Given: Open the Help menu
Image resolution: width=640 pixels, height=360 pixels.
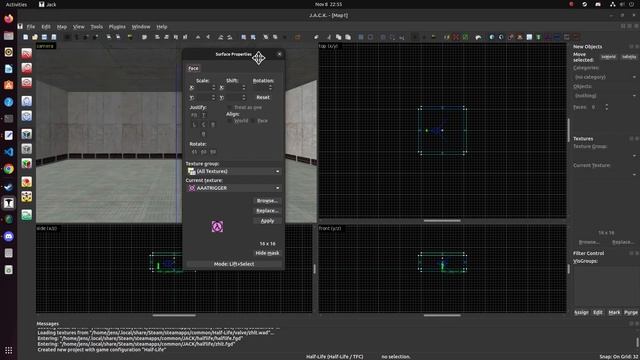Looking at the screenshot, I should [x=162, y=27].
